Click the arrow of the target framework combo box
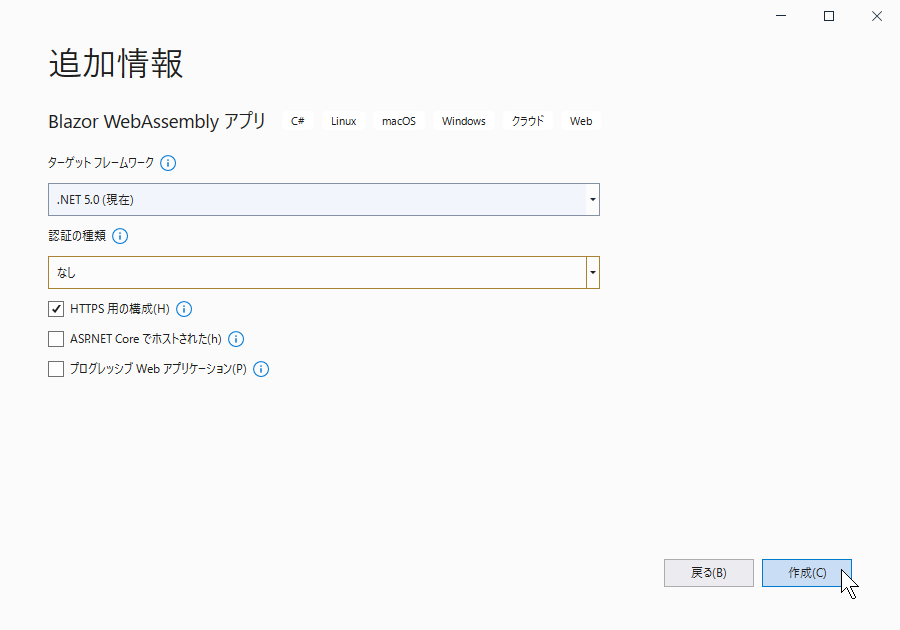This screenshot has height=630, width=900. pyautogui.click(x=593, y=200)
